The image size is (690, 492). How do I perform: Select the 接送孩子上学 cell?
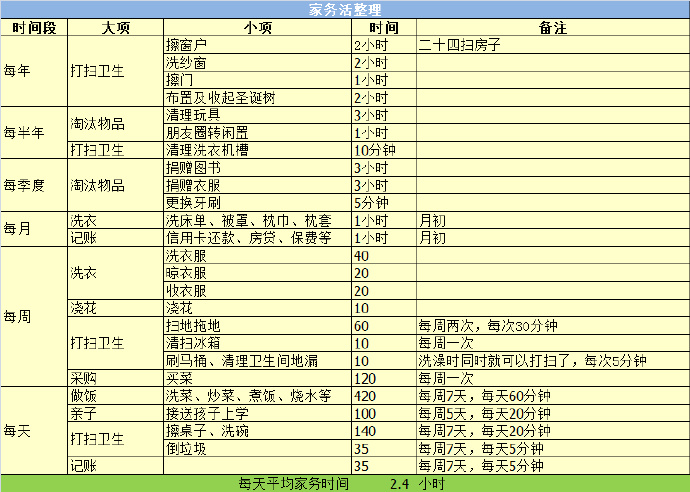[x=257, y=413]
